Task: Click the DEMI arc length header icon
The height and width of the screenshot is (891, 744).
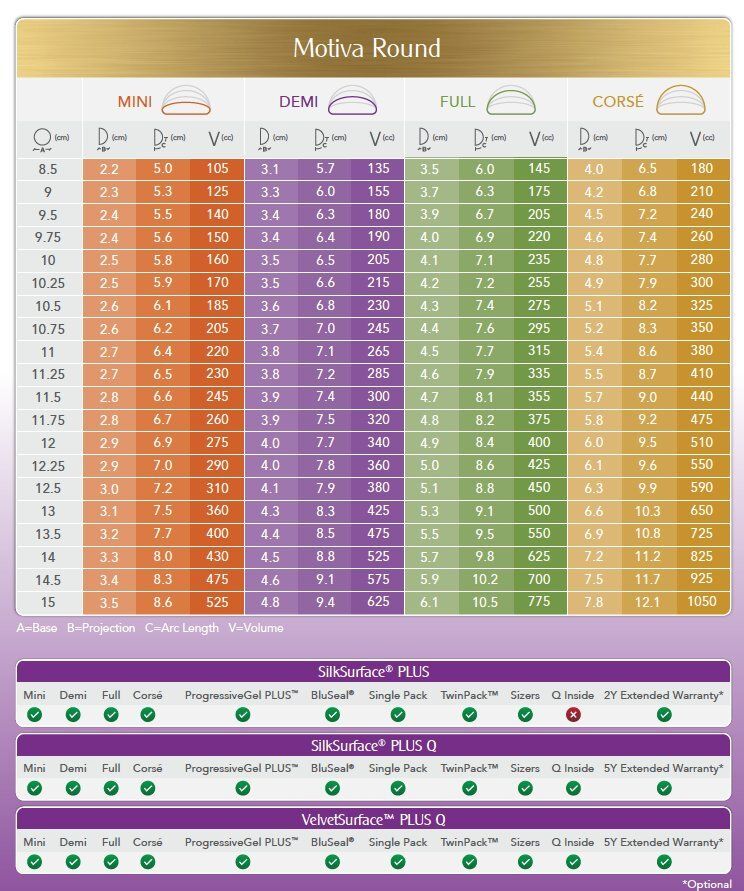Action: click(x=330, y=140)
